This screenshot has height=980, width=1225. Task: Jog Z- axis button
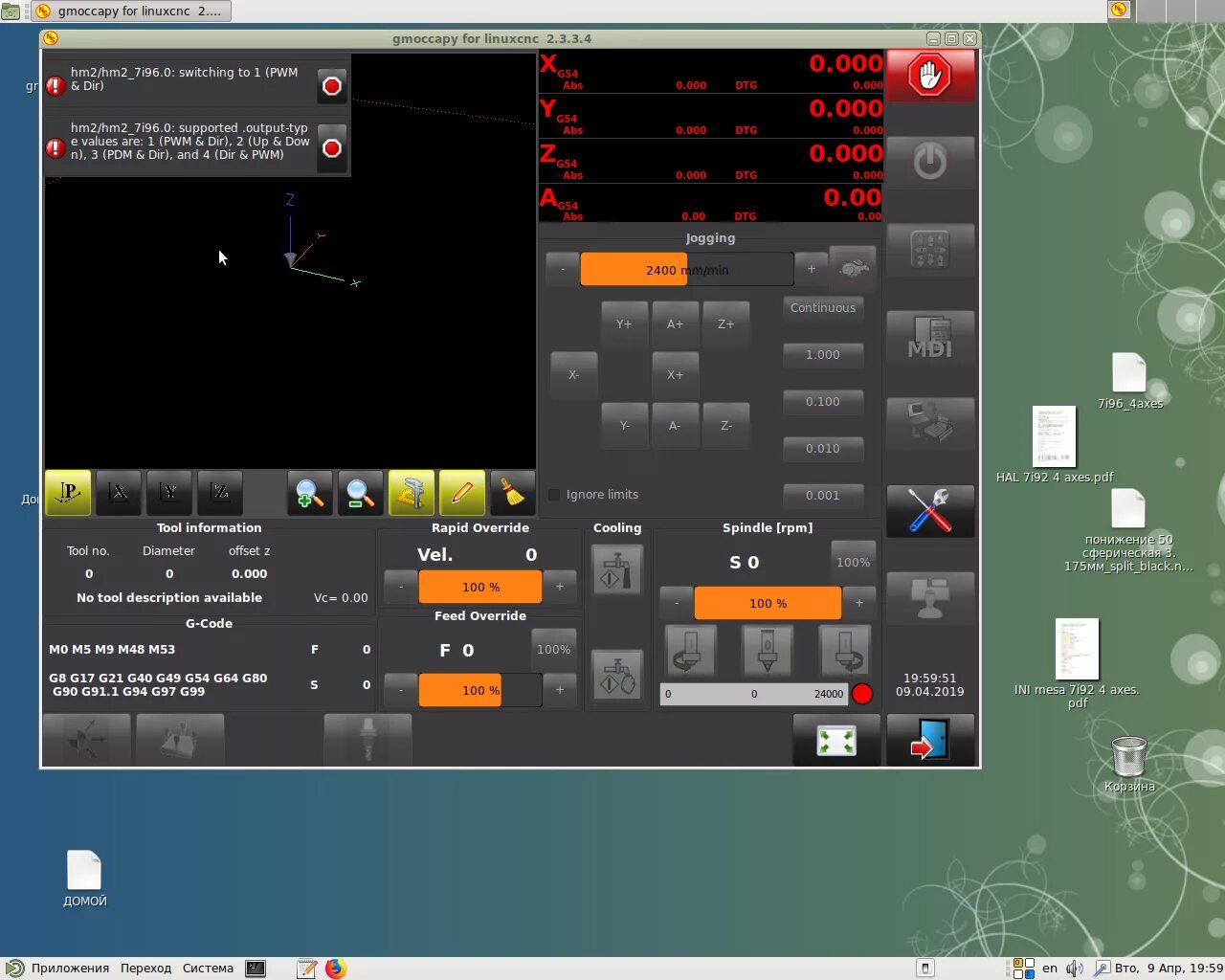(x=726, y=426)
